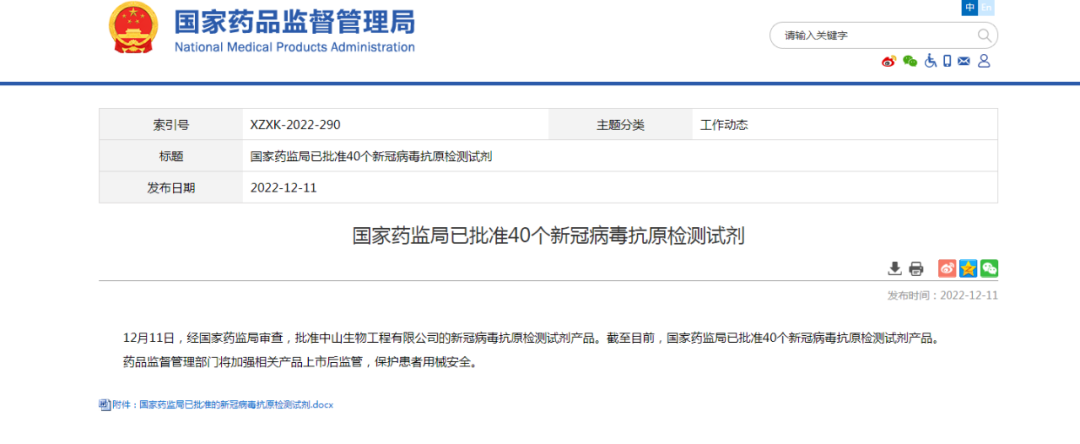1080x444 pixels.
Task: Open the user account icon
Action: click(984, 61)
